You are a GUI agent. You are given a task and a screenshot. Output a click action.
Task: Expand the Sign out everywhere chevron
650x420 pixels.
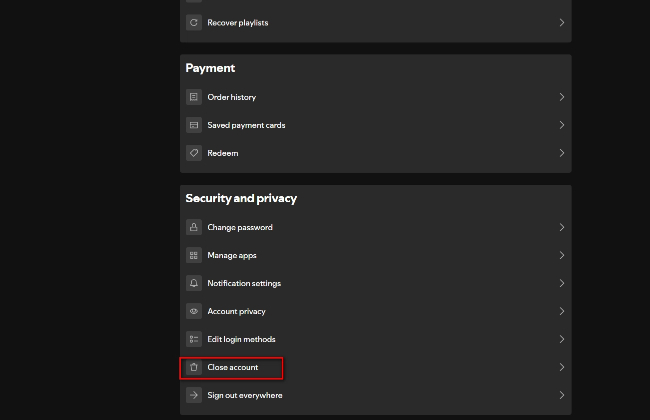click(x=562, y=395)
